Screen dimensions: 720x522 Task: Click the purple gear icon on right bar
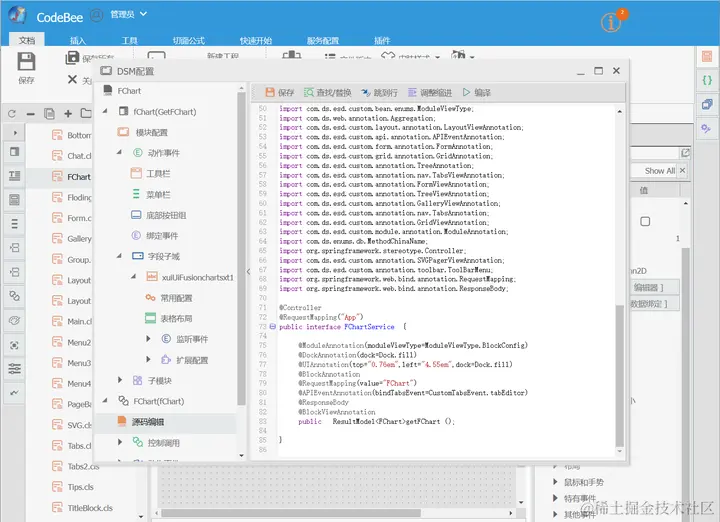706,129
